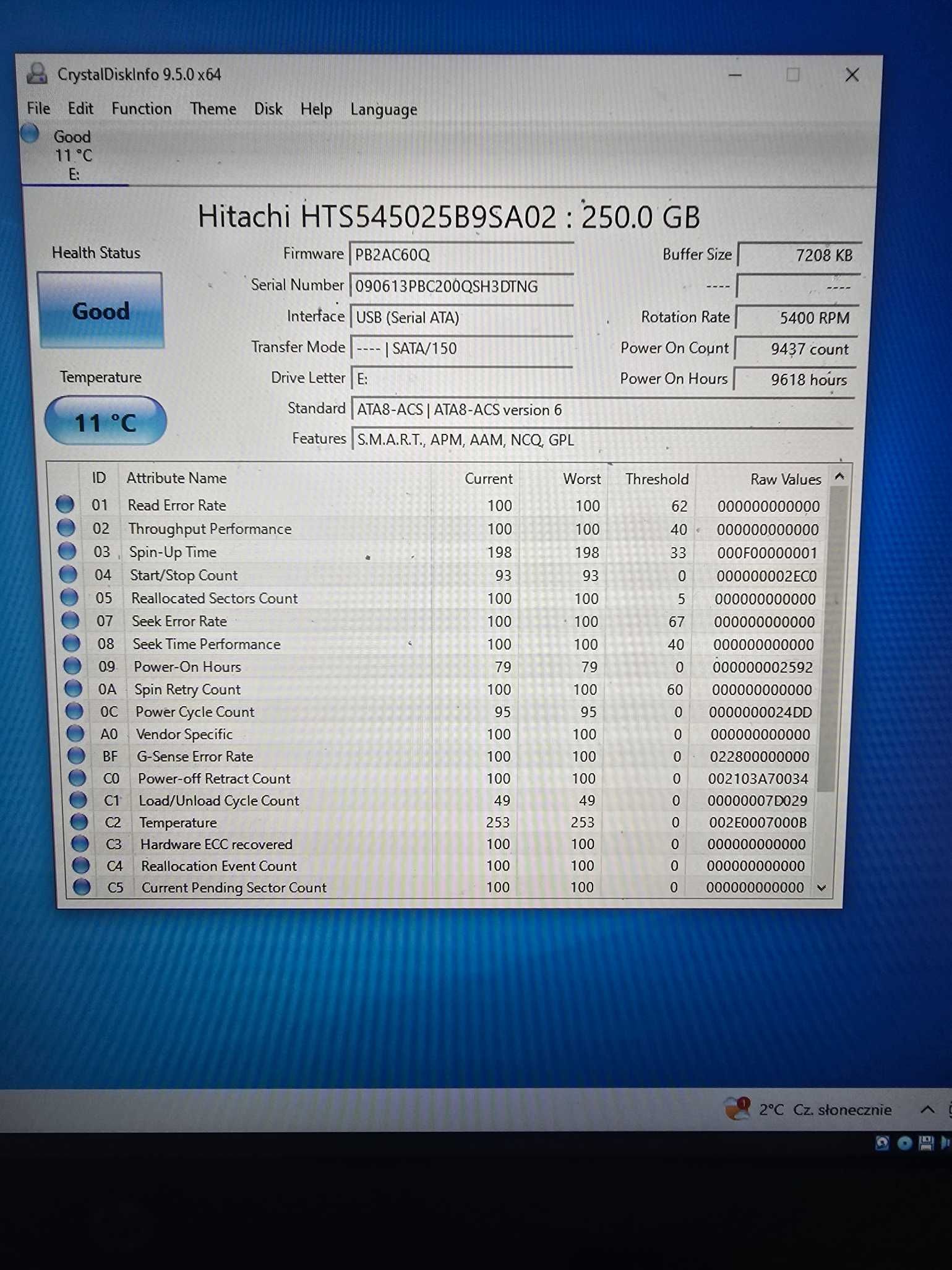952x1270 pixels.
Task: Click status circle for Read Error Rate
Action: click(x=65, y=504)
